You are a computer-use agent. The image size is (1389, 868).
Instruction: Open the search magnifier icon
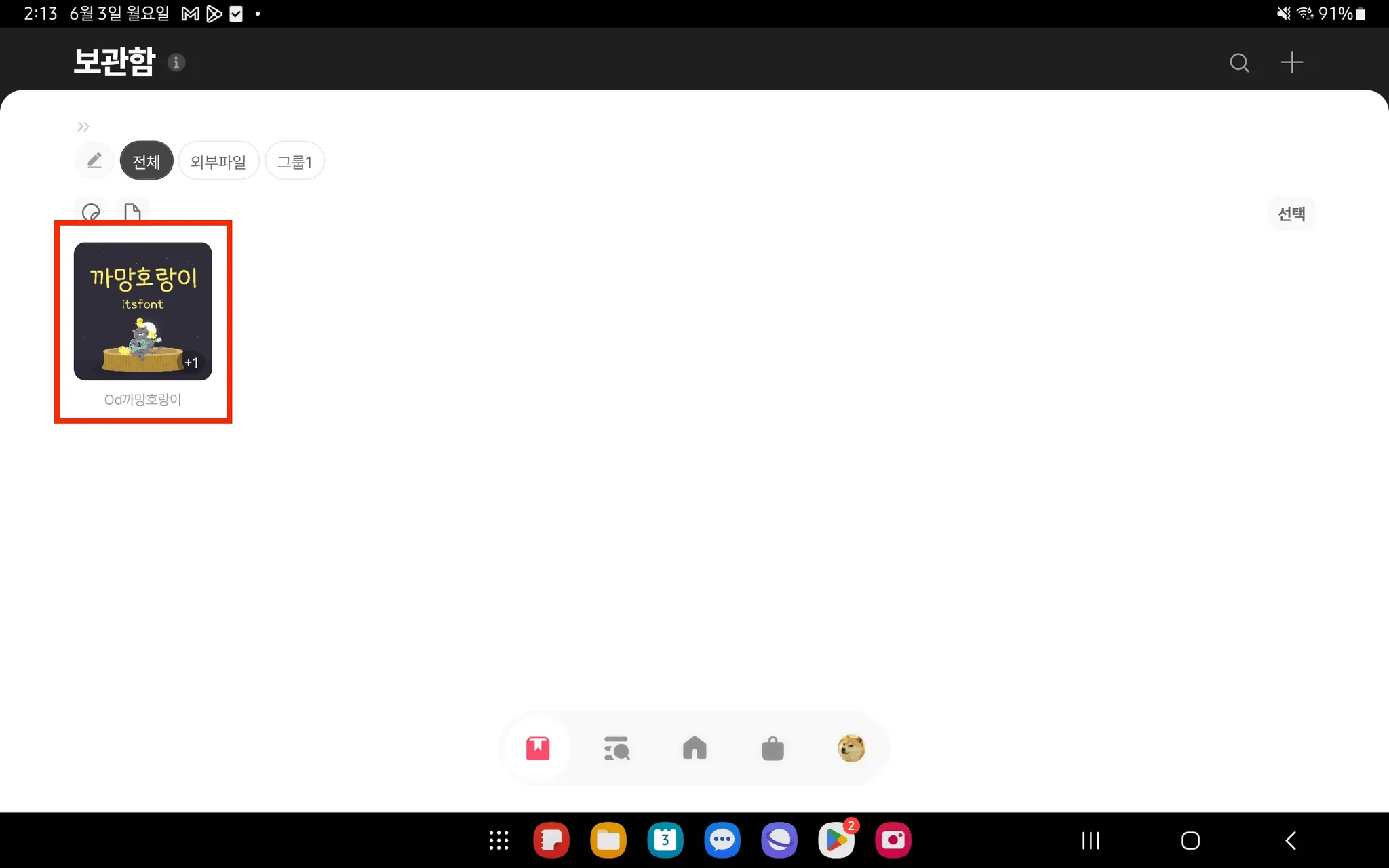click(1239, 62)
